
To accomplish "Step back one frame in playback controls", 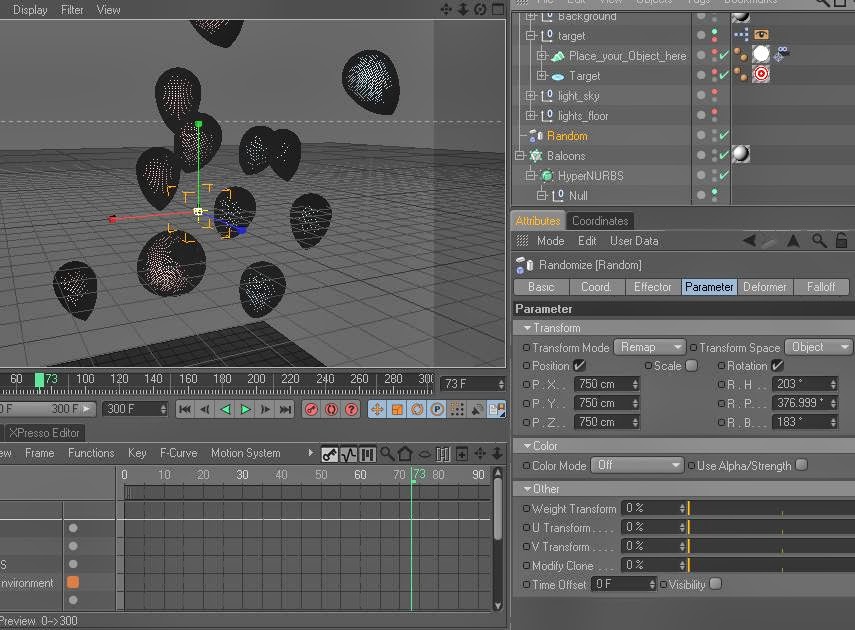I will click(x=205, y=409).
